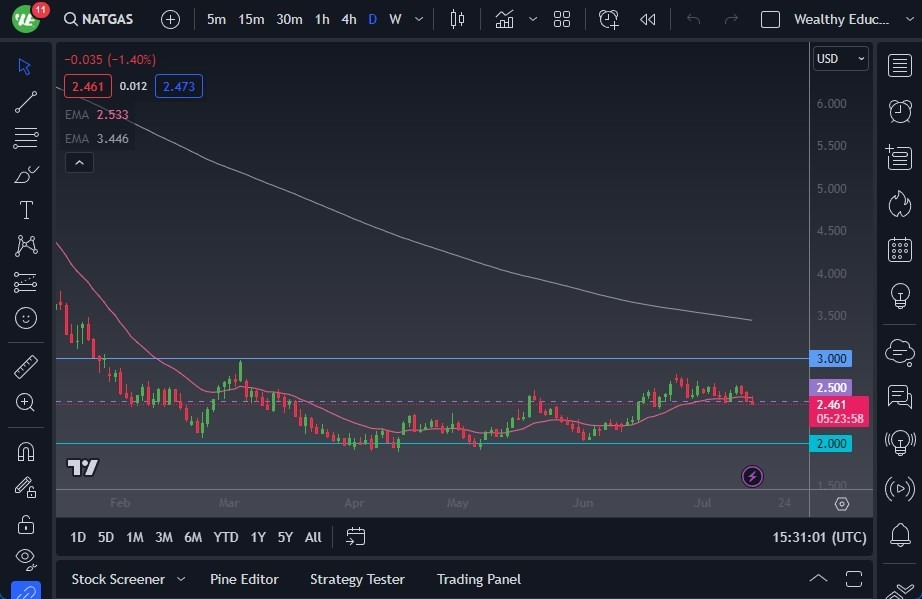Set date range to 3M
The image size is (922, 599).
(163, 537)
